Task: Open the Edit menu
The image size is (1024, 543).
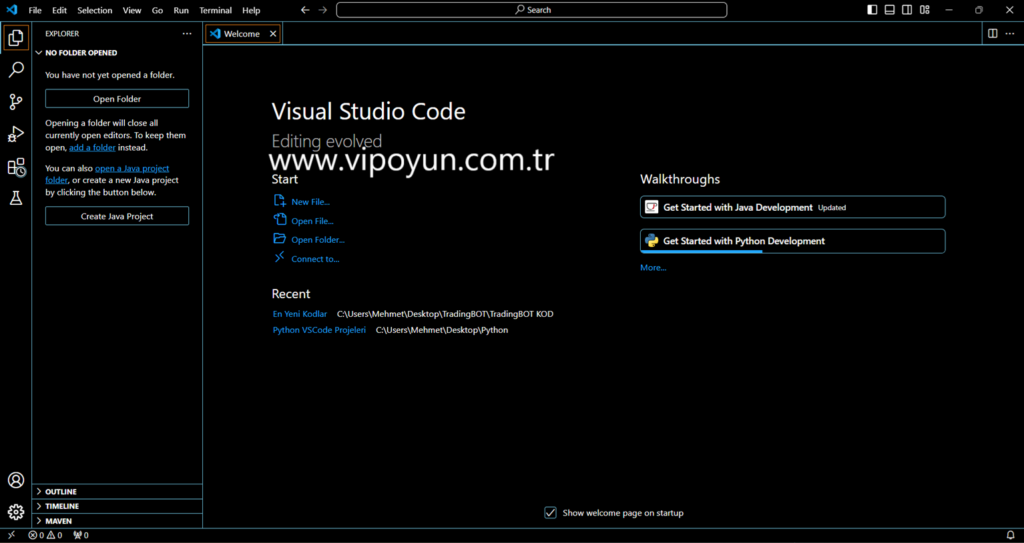Action: [x=59, y=10]
